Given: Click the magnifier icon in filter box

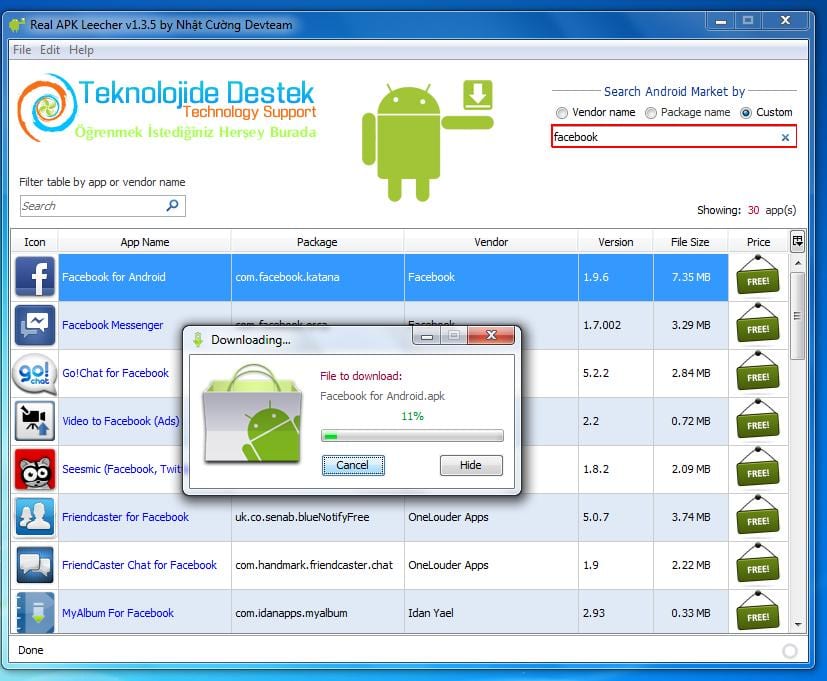Looking at the screenshot, I should (172, 205).
